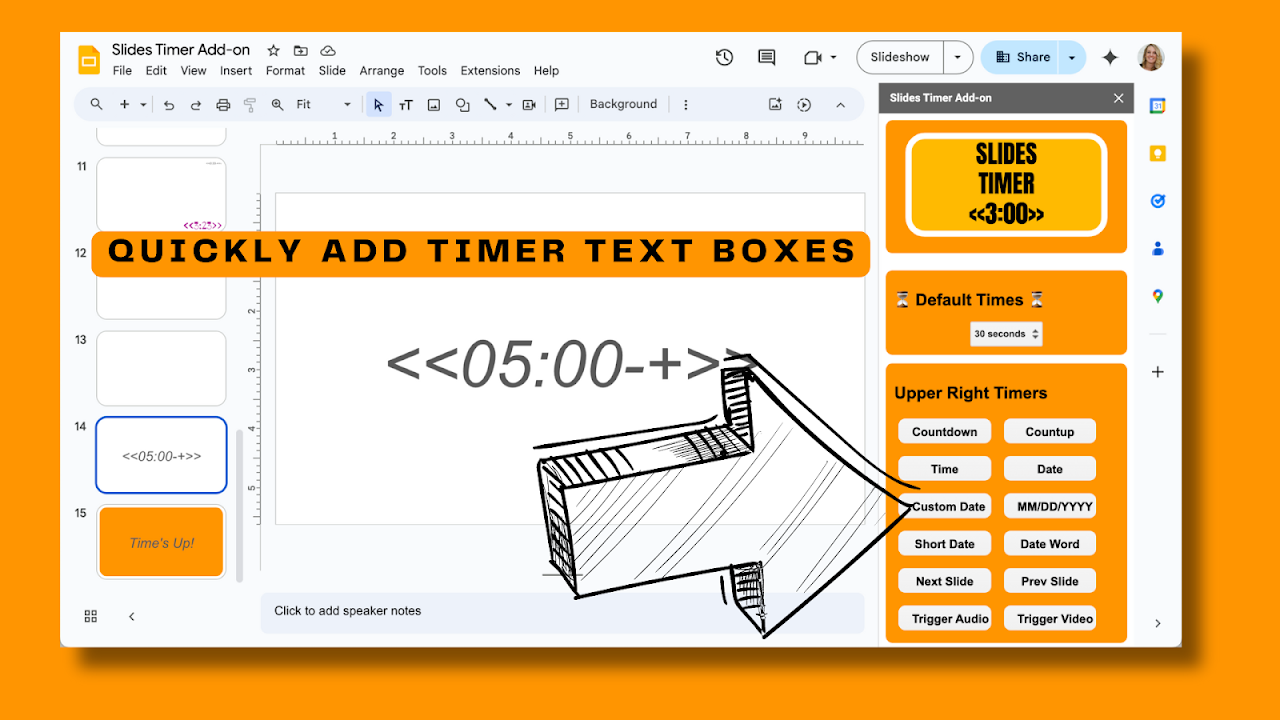
Task: Open the Google account profile picture
Action: pos(1151,57)
